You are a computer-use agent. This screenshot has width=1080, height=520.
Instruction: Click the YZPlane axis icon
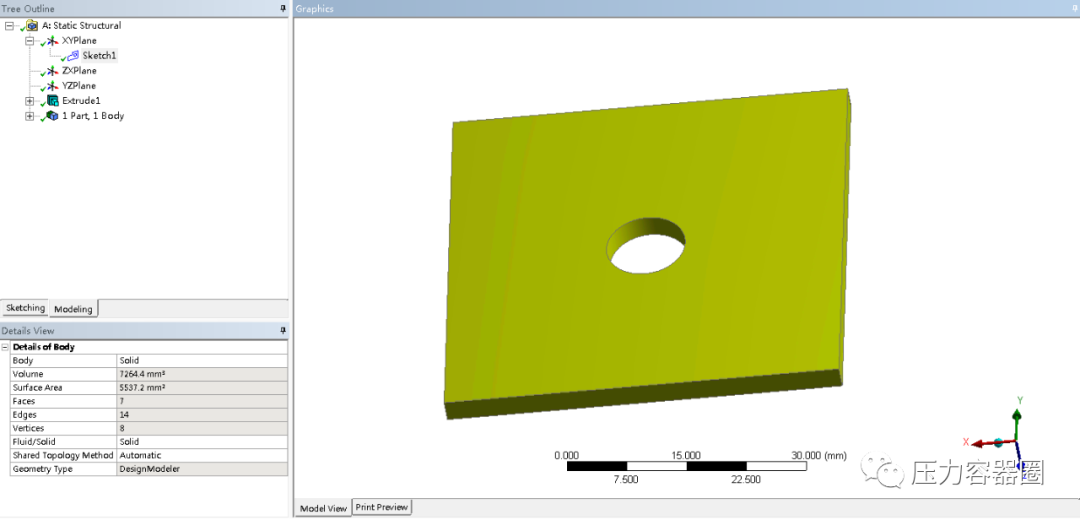point(52,86)
